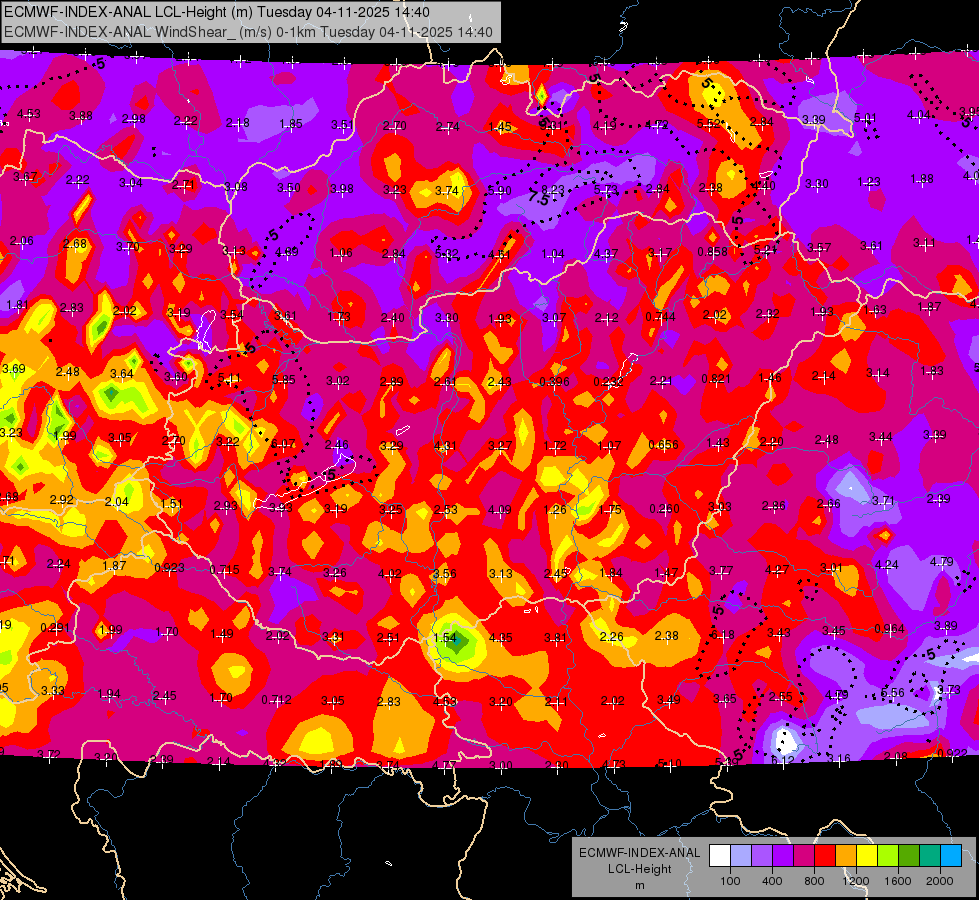Click the wind shear value '5.85'
The width and height of the screenshot is (979, 900).
click(x=284, y=379)
